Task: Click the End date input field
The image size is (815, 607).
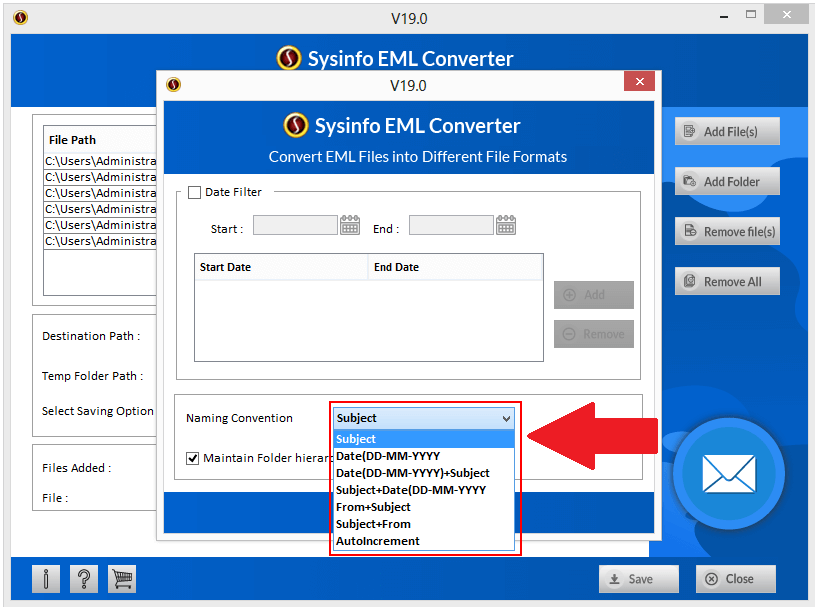Action: tap(451, 225)
